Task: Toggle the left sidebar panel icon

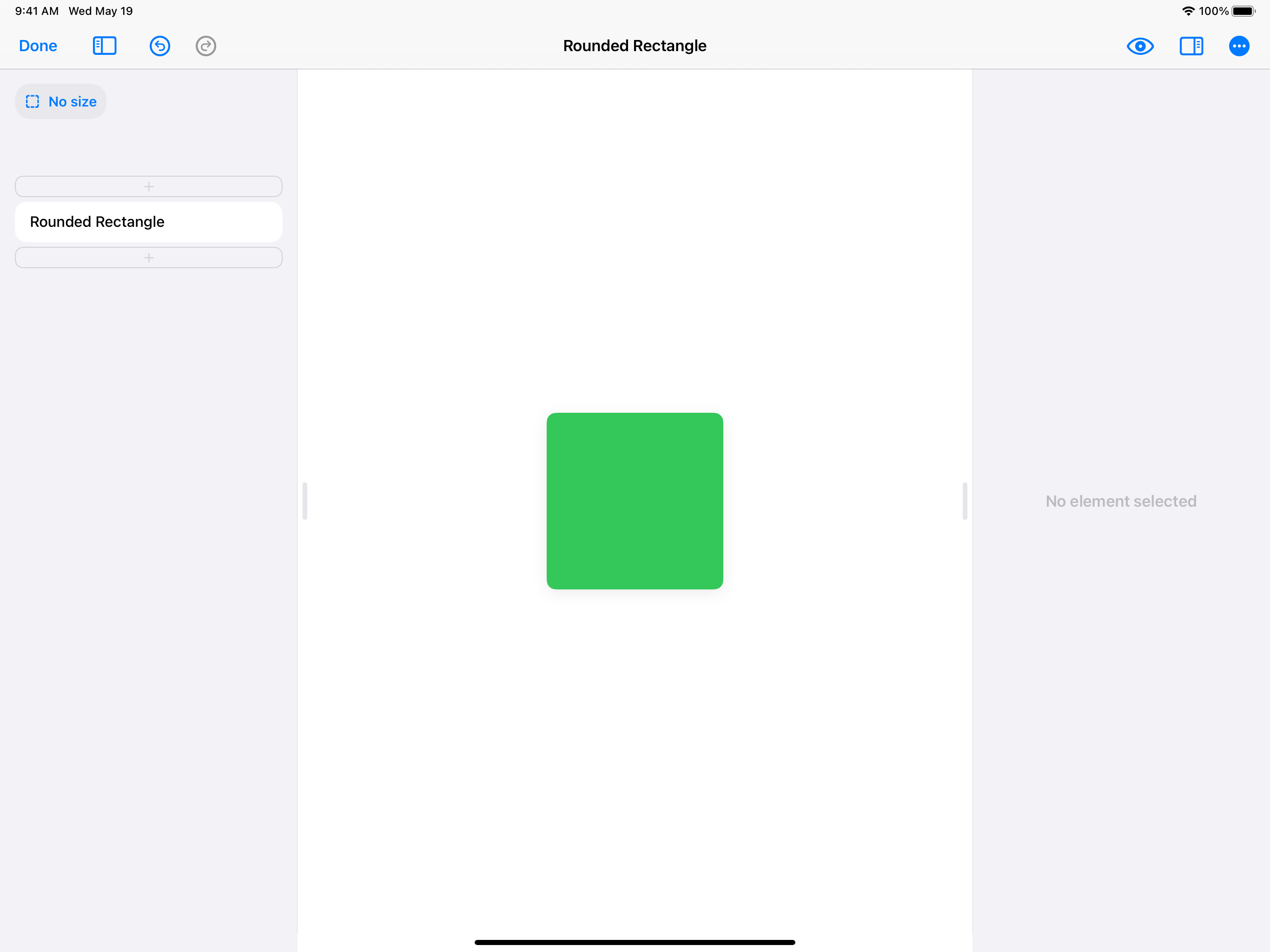Action: (x=105, y=46)
